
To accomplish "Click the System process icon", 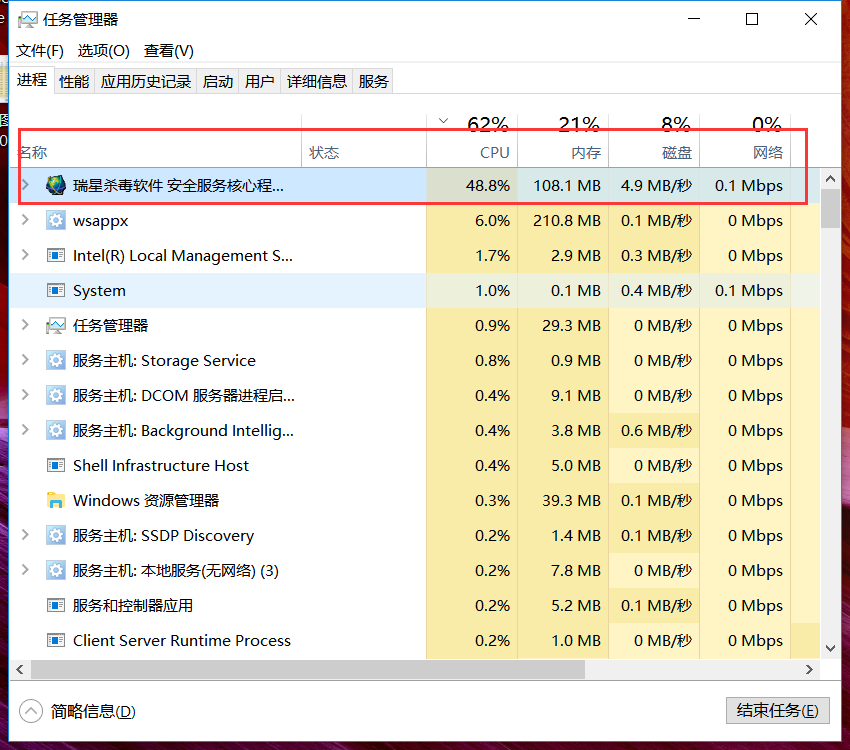I will [56, 290].
